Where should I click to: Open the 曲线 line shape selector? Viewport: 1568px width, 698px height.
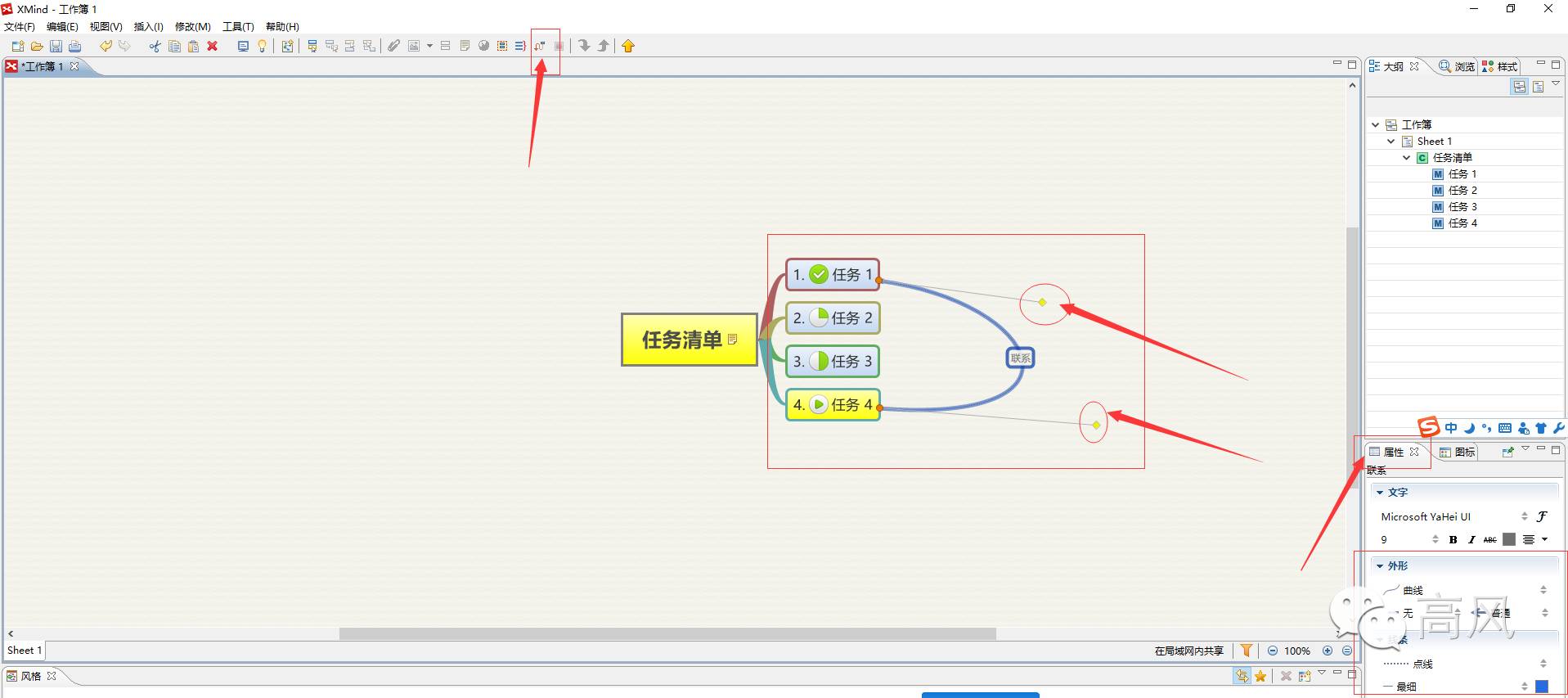(x=1464, y=590)
